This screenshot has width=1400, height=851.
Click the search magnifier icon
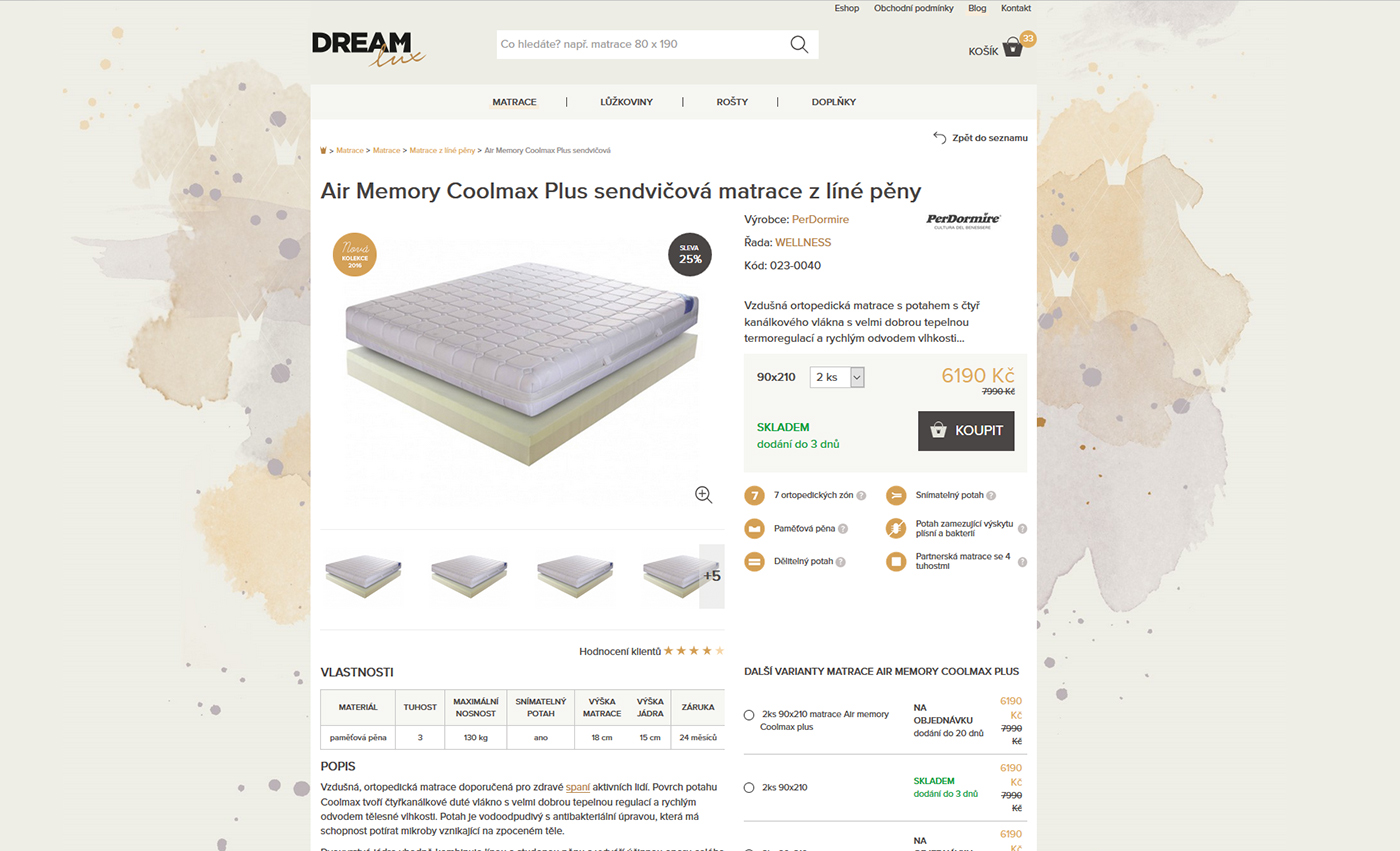[x=799, y=44]
